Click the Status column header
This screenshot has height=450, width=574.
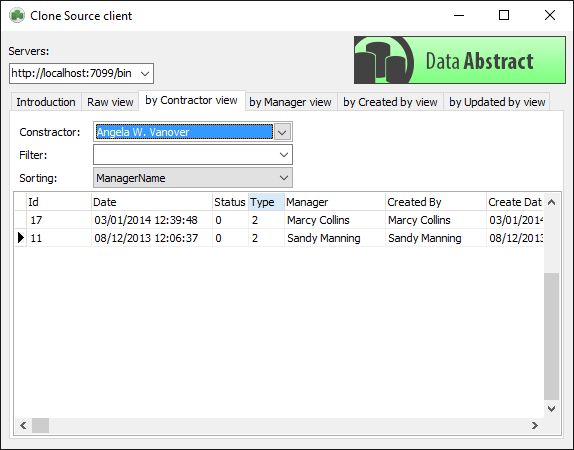(230, 202)
